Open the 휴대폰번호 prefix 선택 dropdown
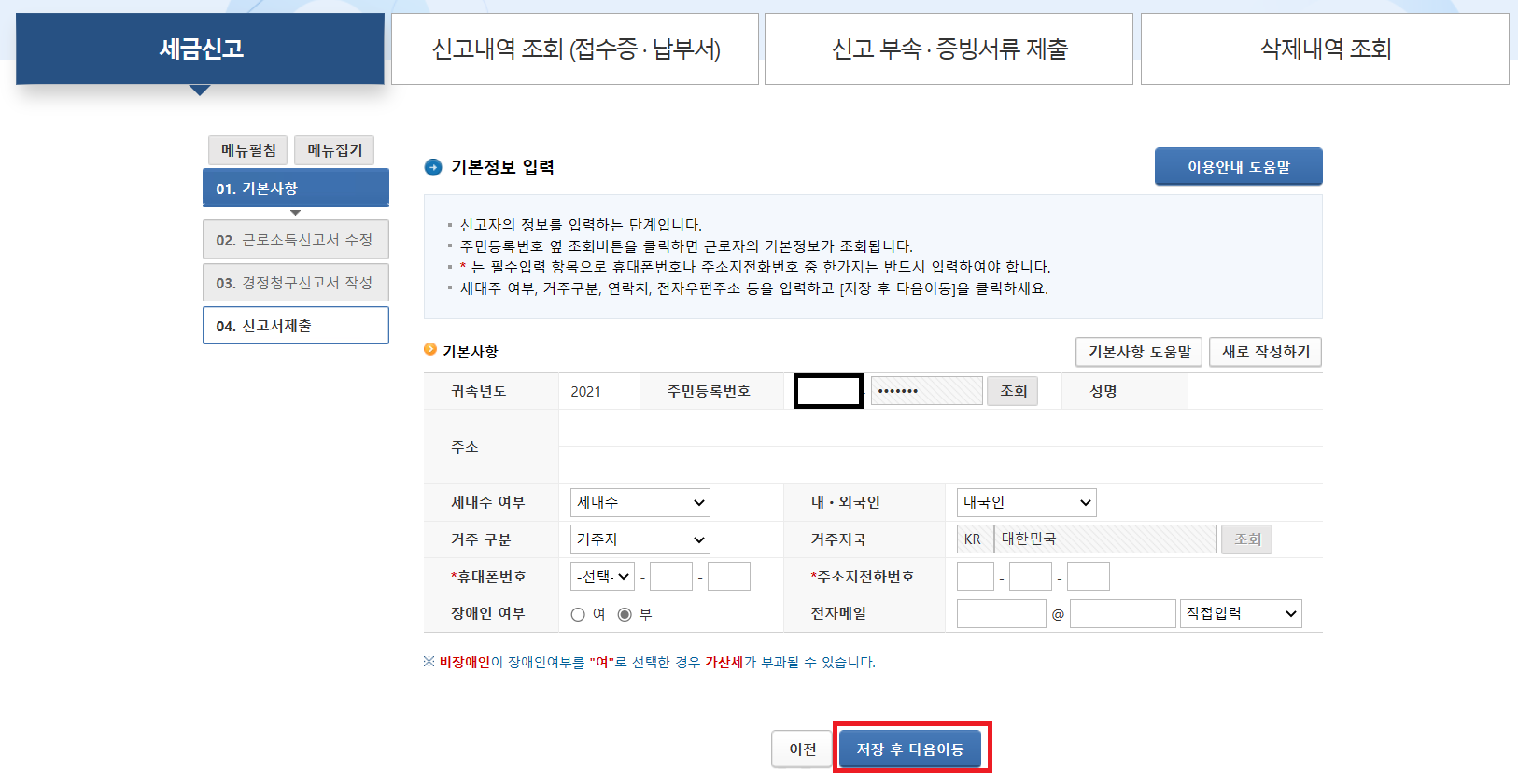Image resolution: width=1518 pixels, height=784 pixels. pos(602,577)
